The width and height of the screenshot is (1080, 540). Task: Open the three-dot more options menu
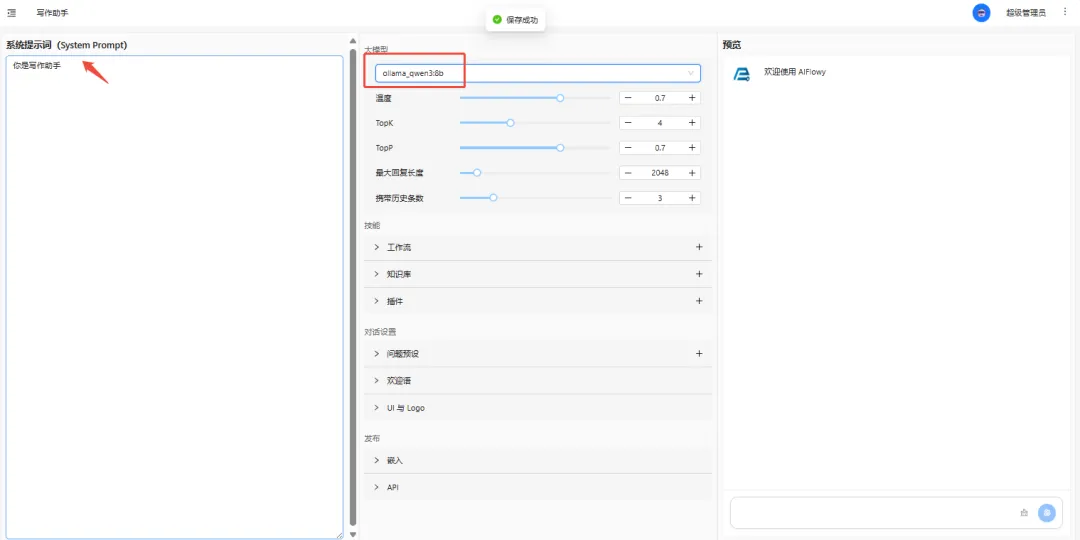point(1064,12)
